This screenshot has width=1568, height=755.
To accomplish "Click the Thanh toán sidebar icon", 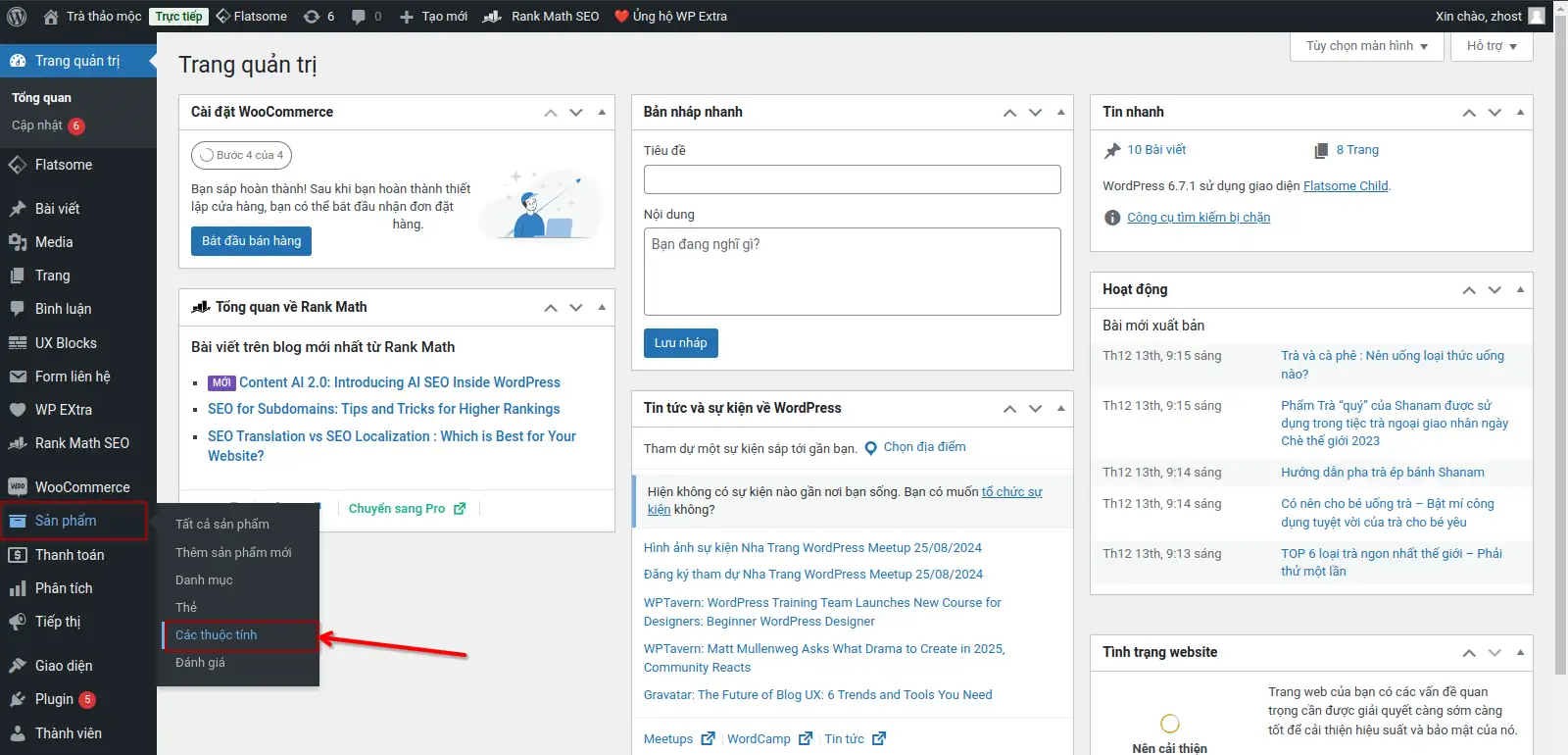I will 18,555.
